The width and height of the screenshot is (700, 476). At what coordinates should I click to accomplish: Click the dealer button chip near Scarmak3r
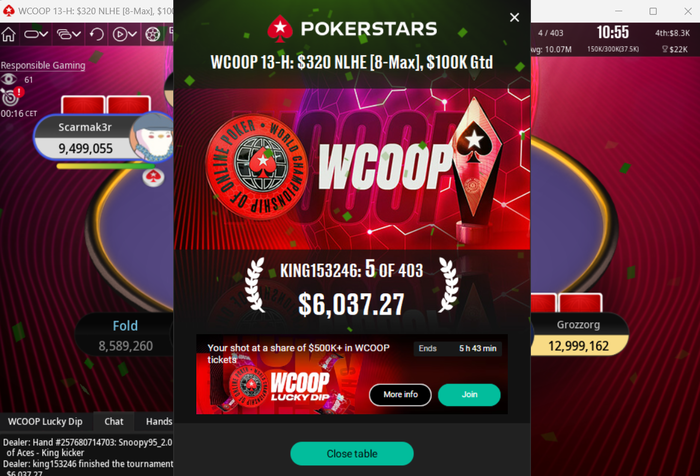(153, 177)
